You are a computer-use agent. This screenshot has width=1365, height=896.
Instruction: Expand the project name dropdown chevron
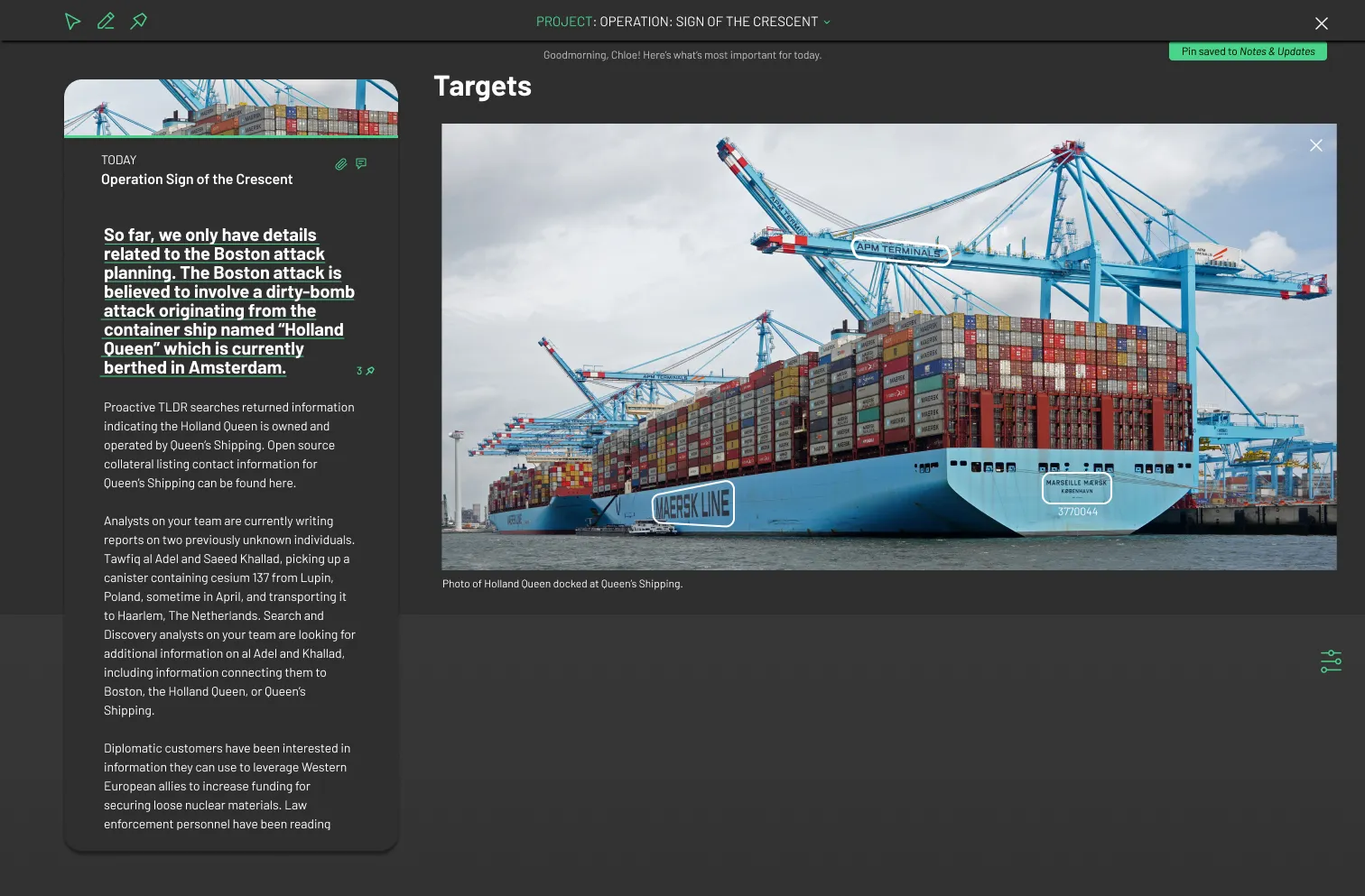[827, 22]
